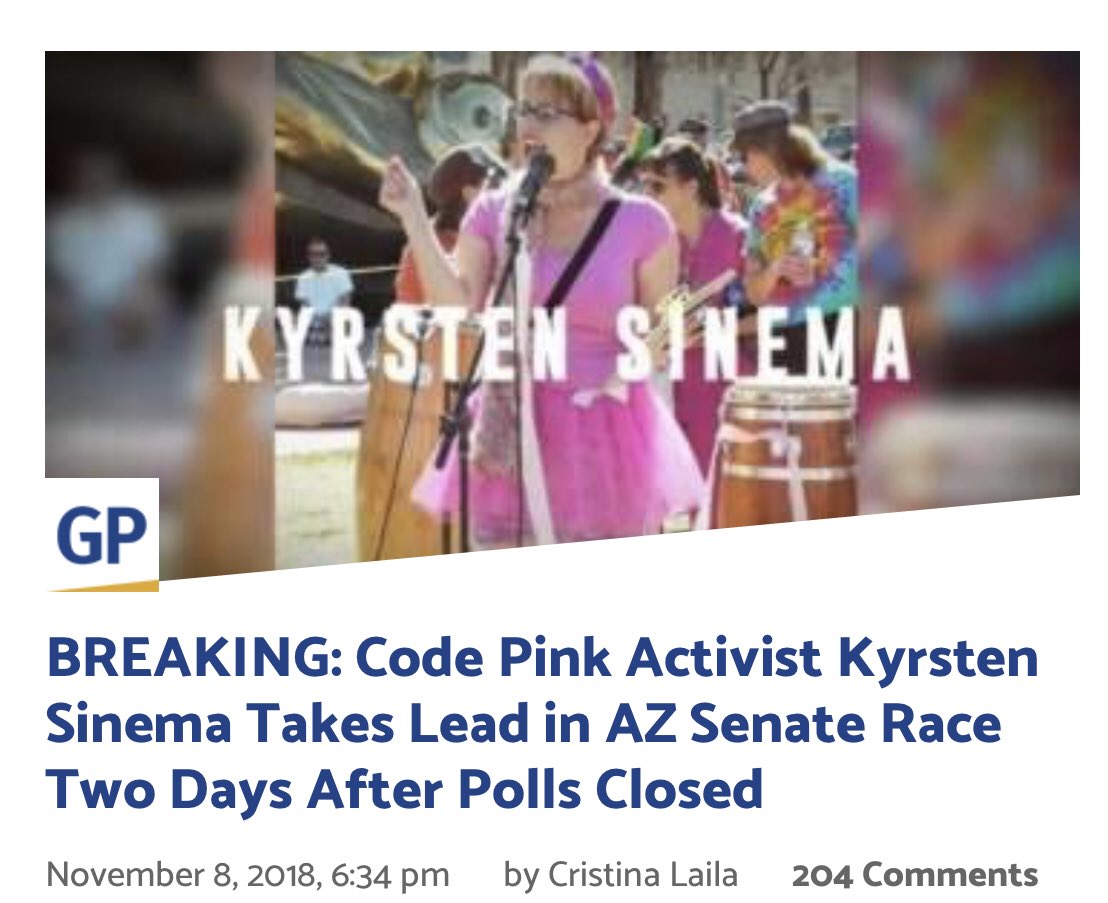Click the KYRSTEN SINEMA caption overlay
This screenshot has height=903, width=1108.
coord(567,346)
